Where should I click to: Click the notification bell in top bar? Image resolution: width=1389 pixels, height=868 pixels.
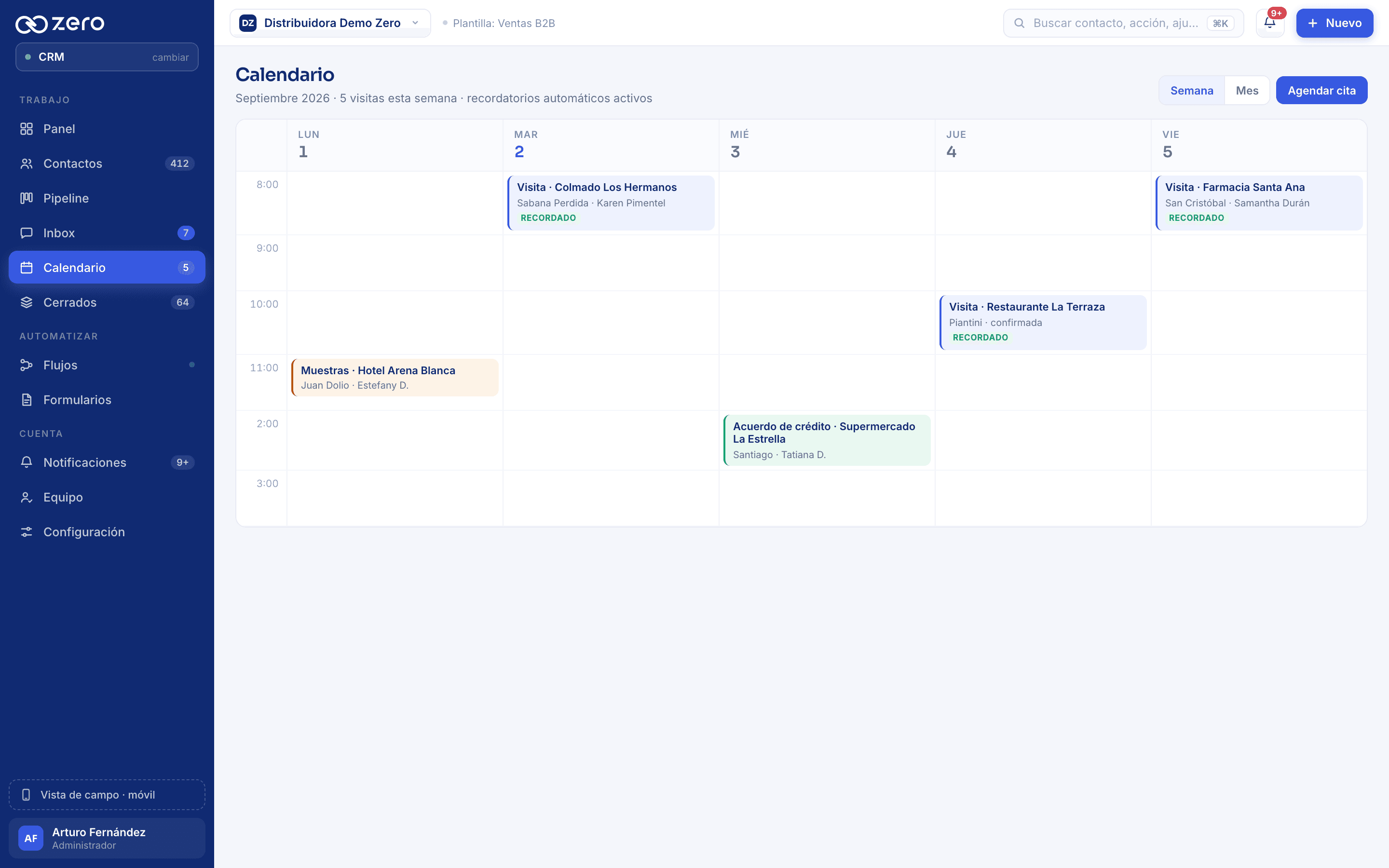point(1269,23)
